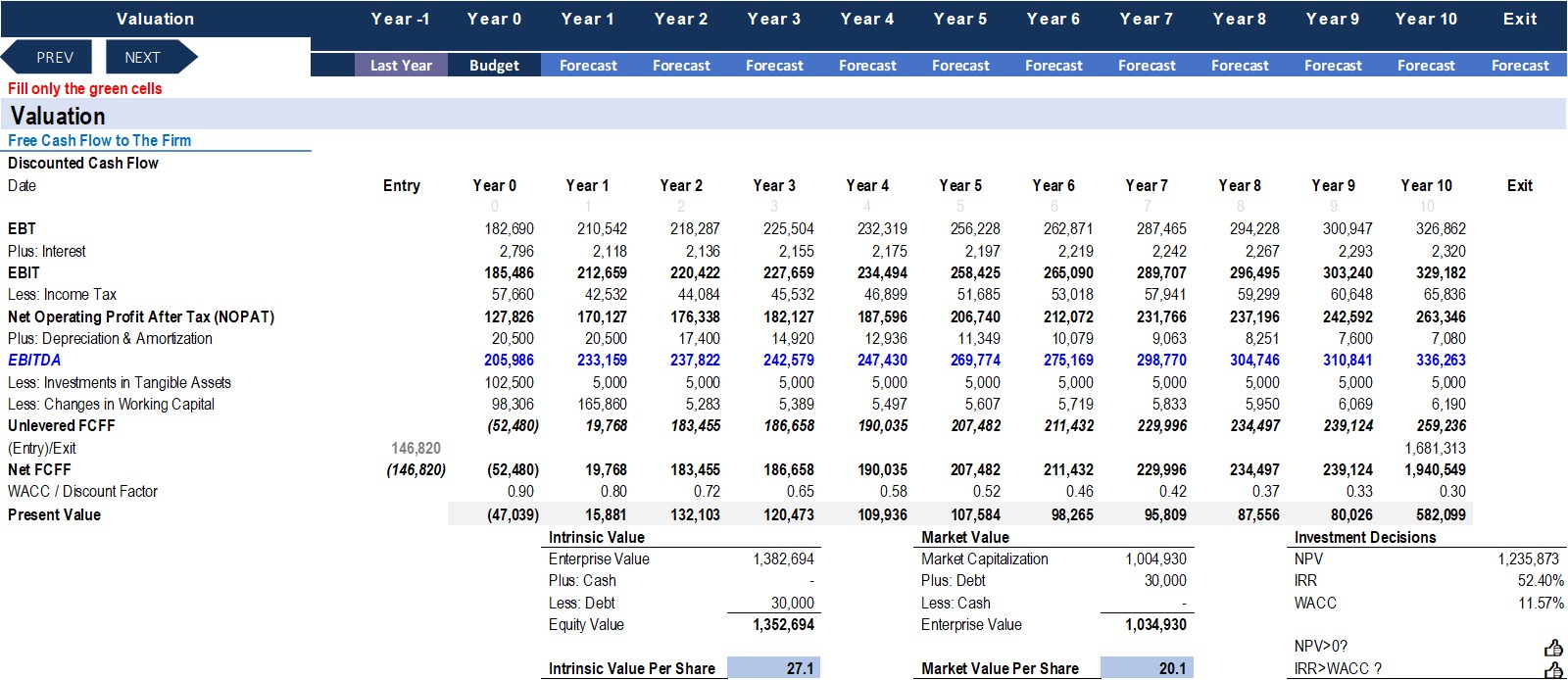Go to Year 1 header tab

(x=587, y=19)
